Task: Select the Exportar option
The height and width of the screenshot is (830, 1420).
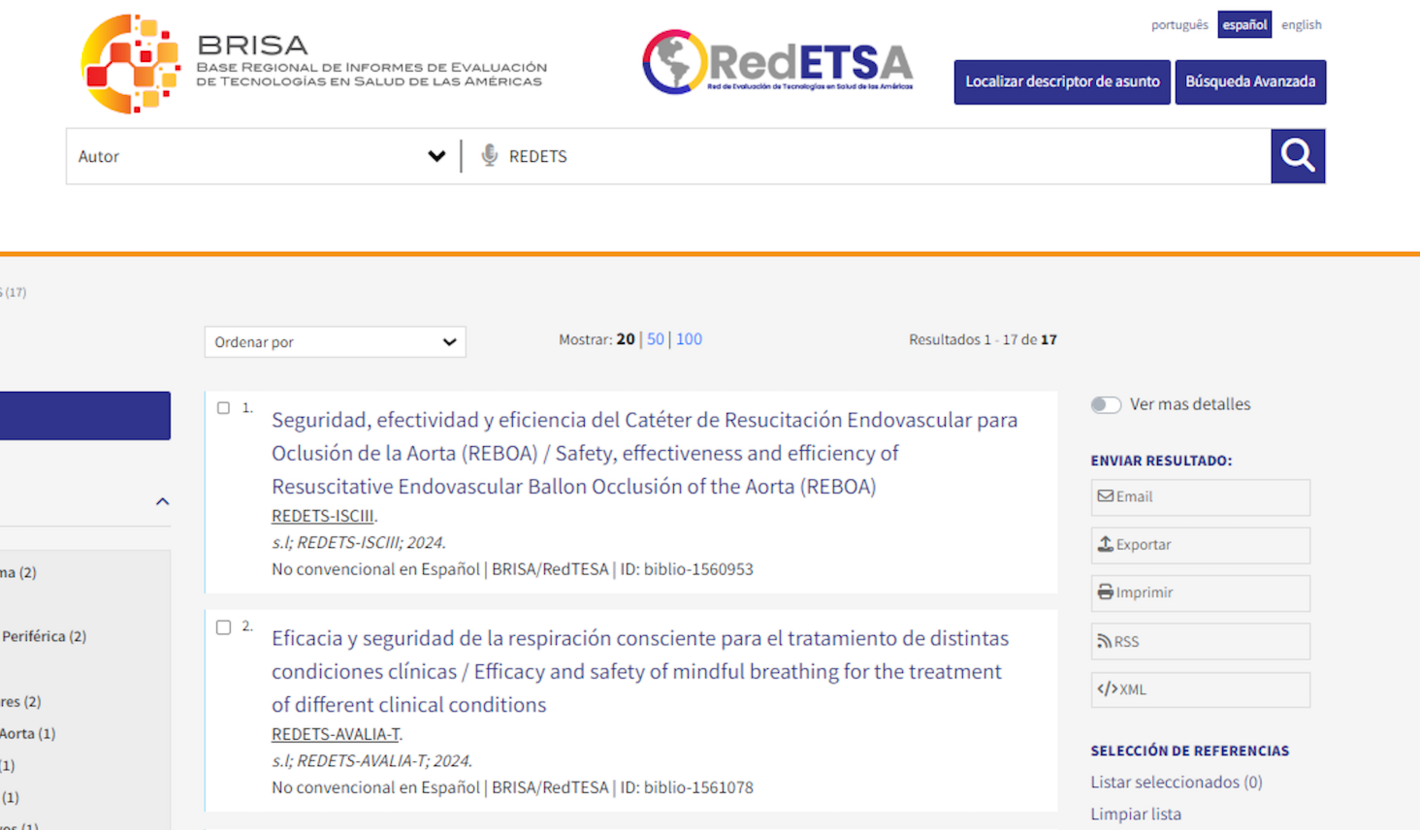Action: click(1199, 545)
